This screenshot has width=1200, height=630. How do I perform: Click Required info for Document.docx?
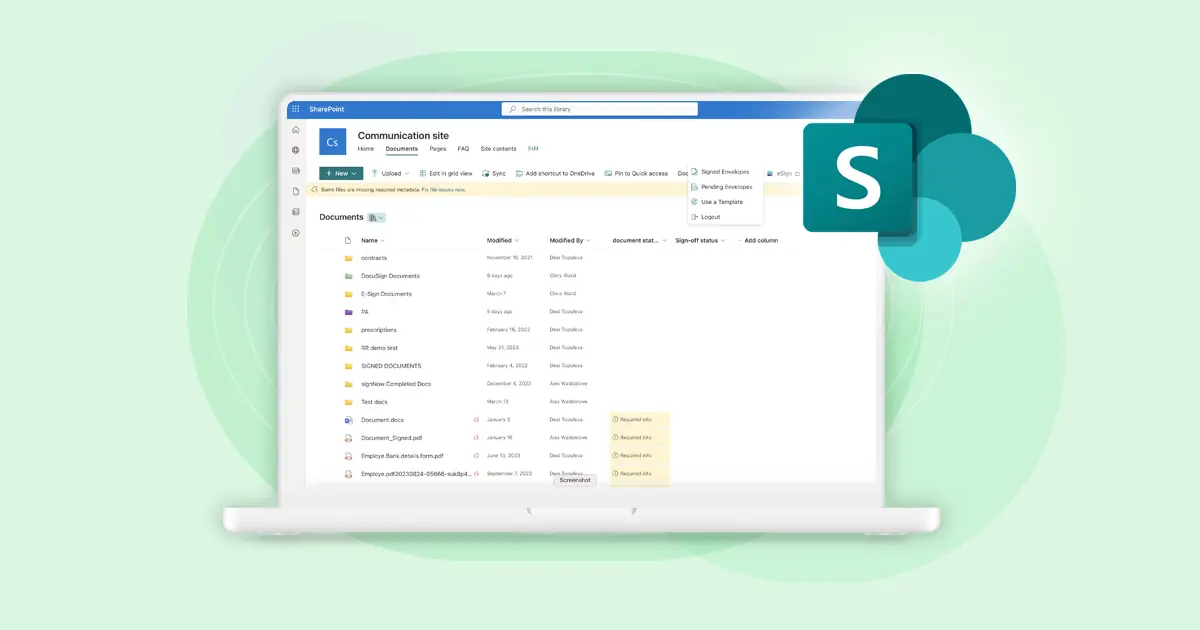click(632, 420)
